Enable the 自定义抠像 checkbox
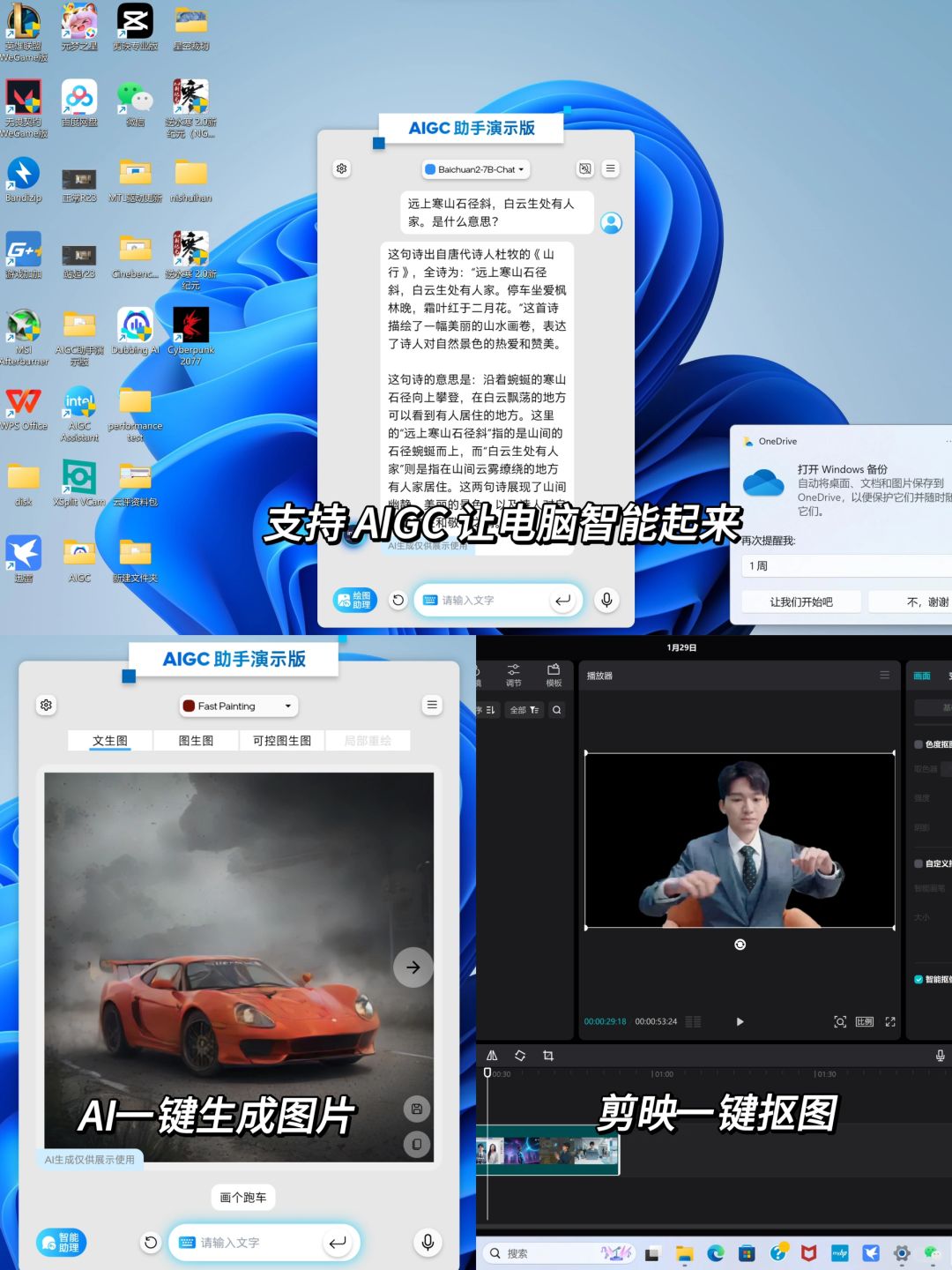 coord(919,863)
